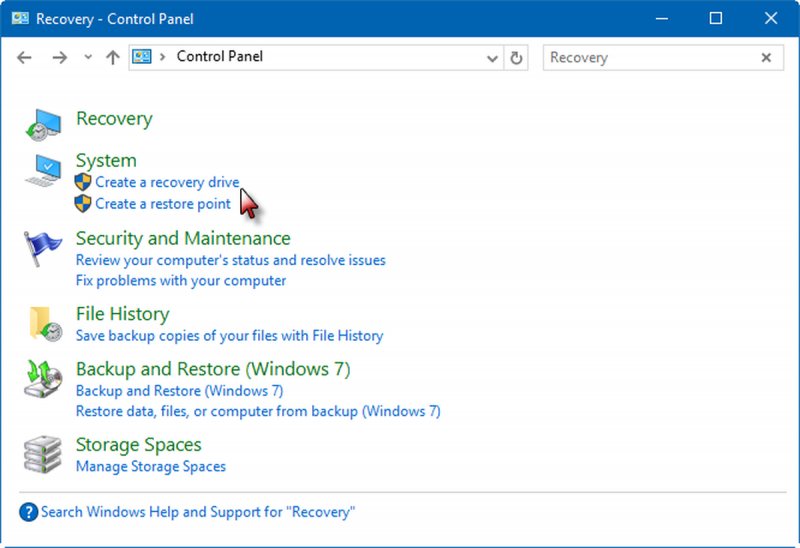800x548 pixels.
Task: Open the Recovery heading link
Action: click(x=114, y=118)
